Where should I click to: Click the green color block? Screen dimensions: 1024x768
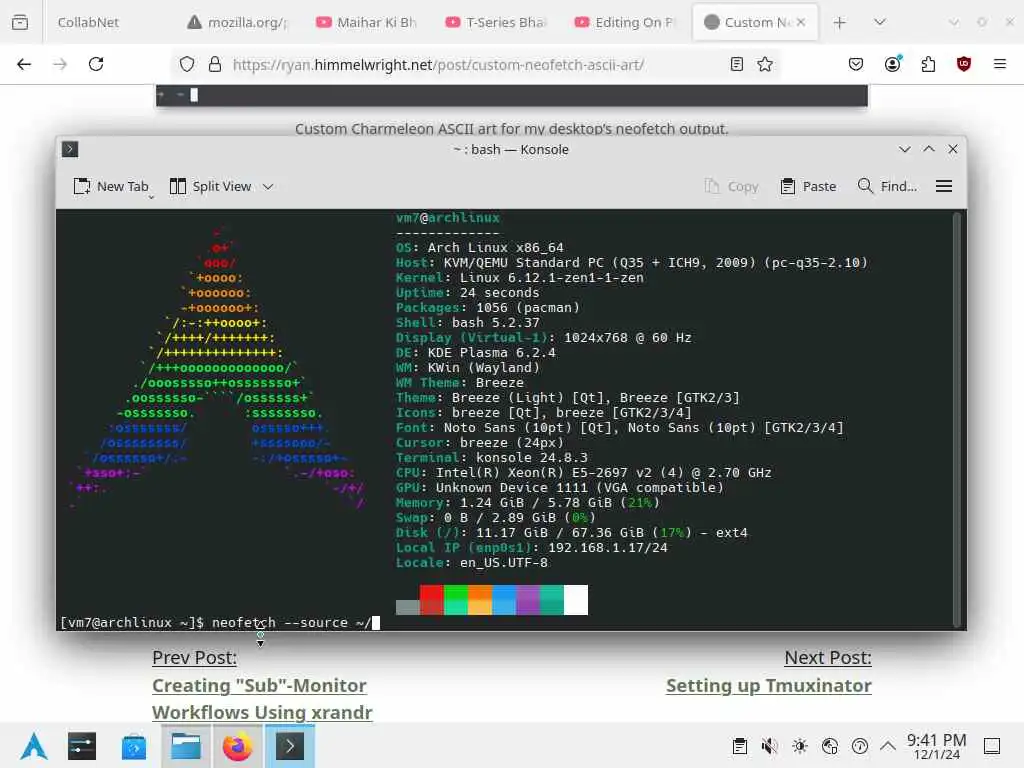456,600
